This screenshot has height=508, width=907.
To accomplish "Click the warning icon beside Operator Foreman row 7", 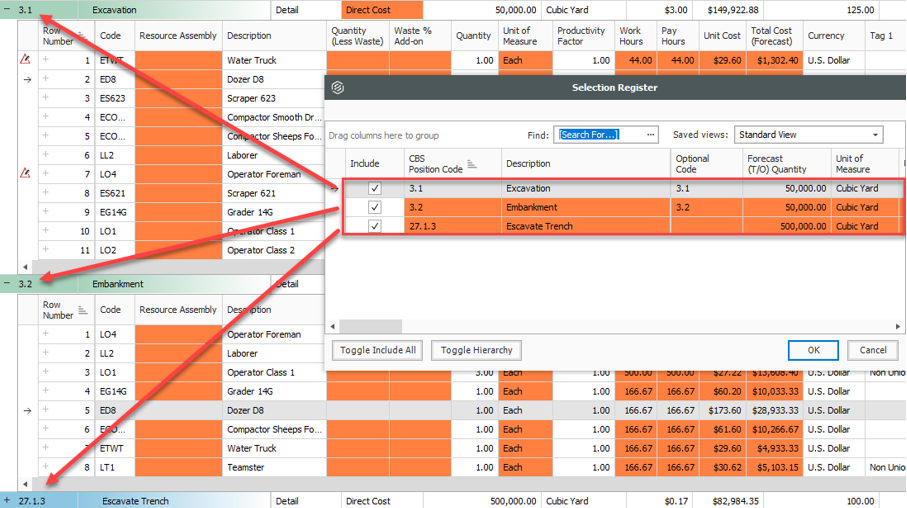I will coord(25,174).
